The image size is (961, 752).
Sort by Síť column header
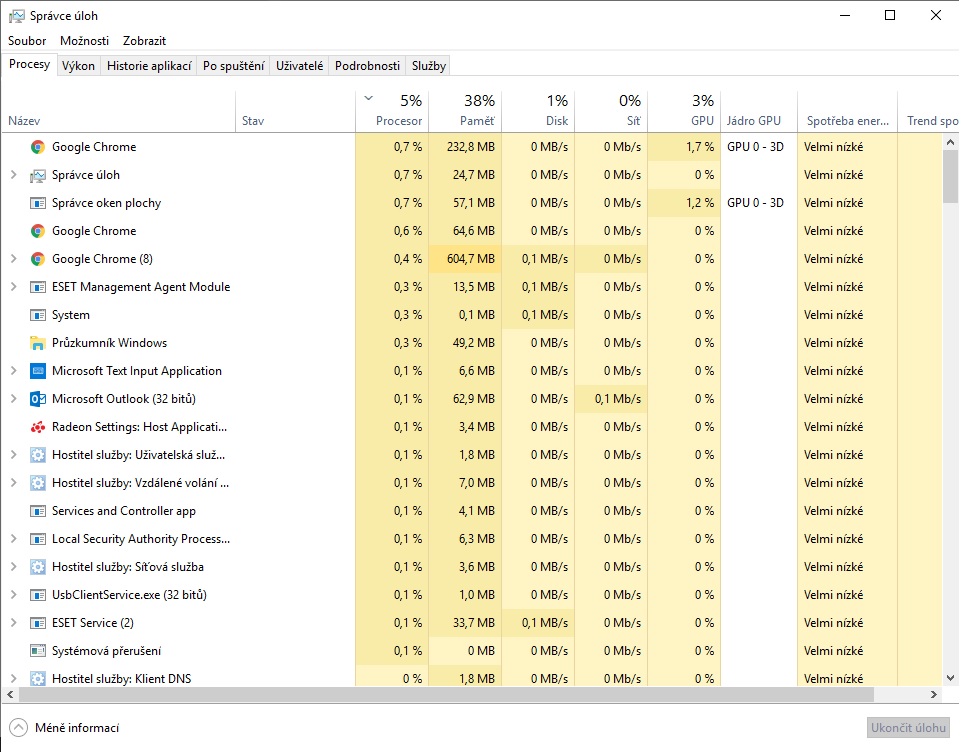click(x=611, y=112)
